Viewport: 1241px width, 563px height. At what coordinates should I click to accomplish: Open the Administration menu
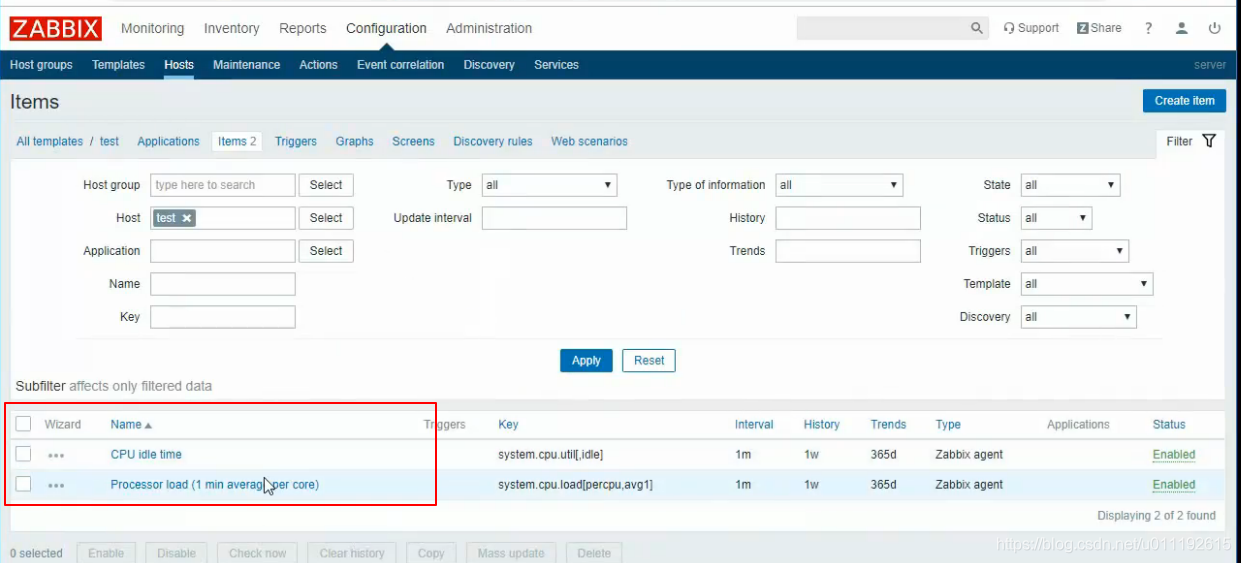coord(489,28)
